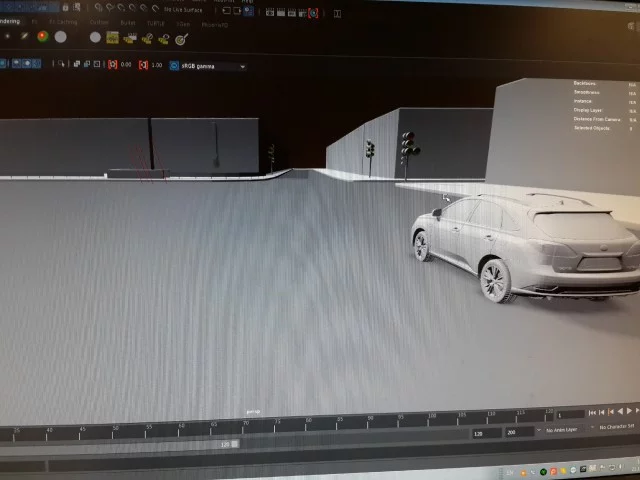Click the square frame panel toolbar icon
Screen dimensions: 640x480
[97, 64]
